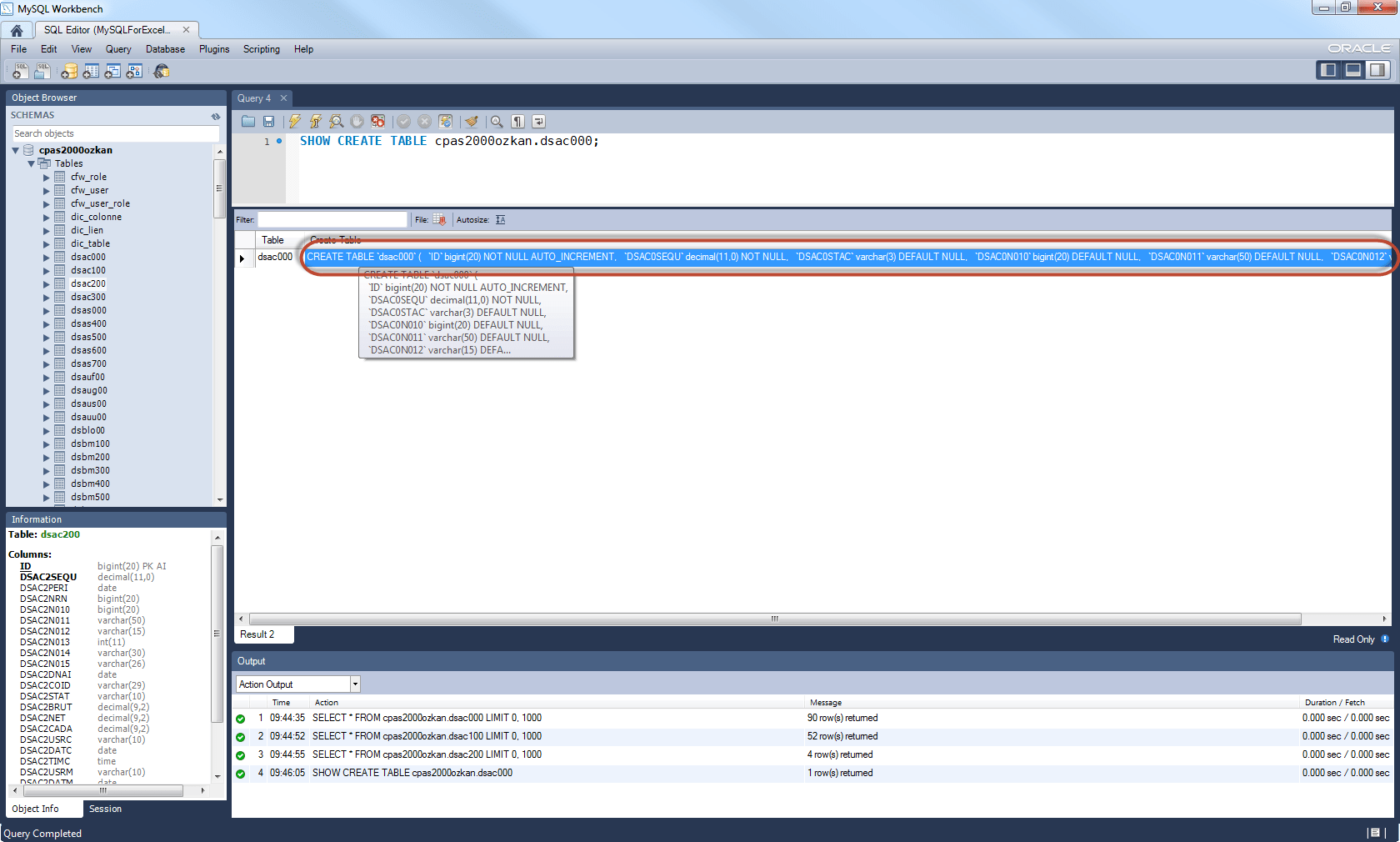Collapse the cpas2000ozkan schema

[15, 151]
